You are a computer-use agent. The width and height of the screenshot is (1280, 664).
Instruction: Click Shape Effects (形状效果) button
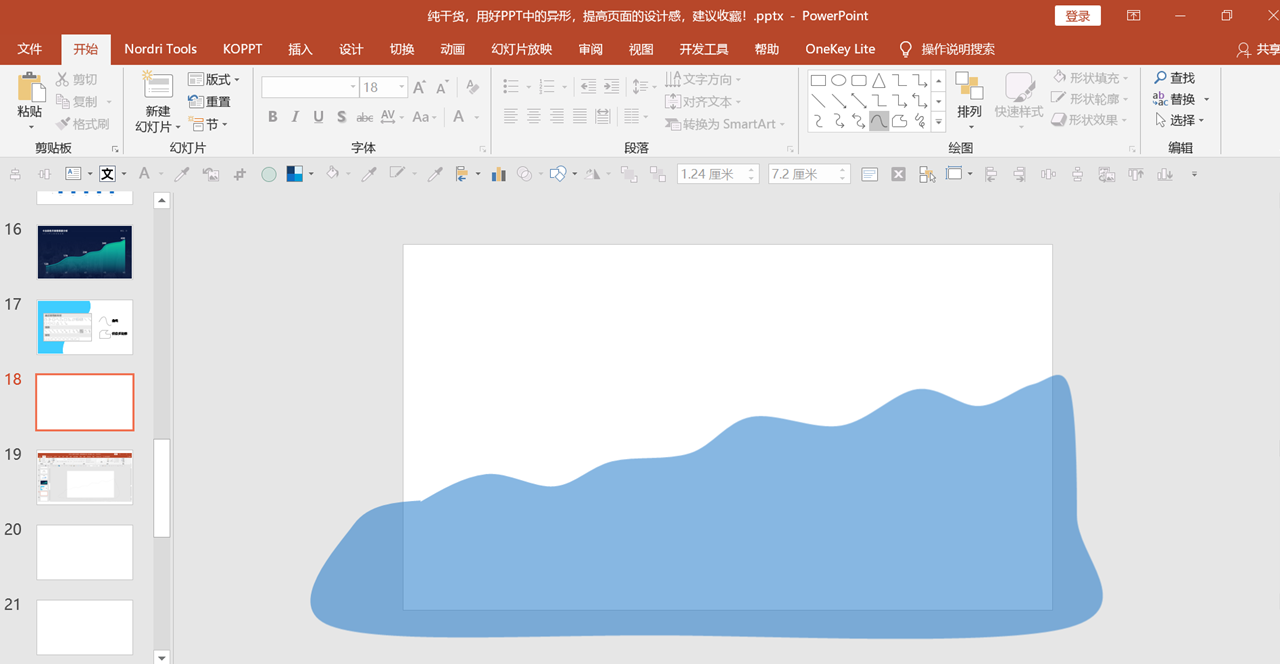(x=1091, y=120)
